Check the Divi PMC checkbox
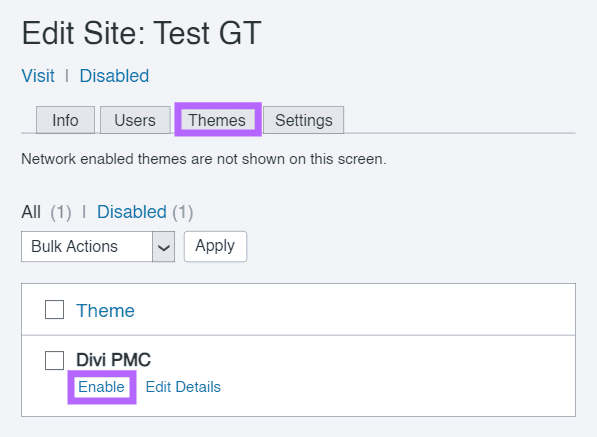The height and width of the screenshot is (437, 597). click(x=54, y=360)
